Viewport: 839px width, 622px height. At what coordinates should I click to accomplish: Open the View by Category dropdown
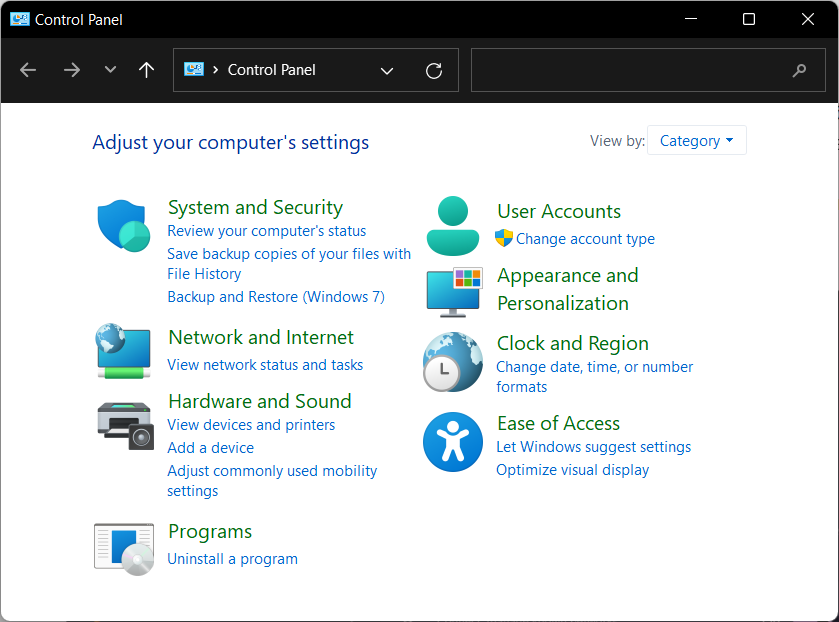point(696,141)
